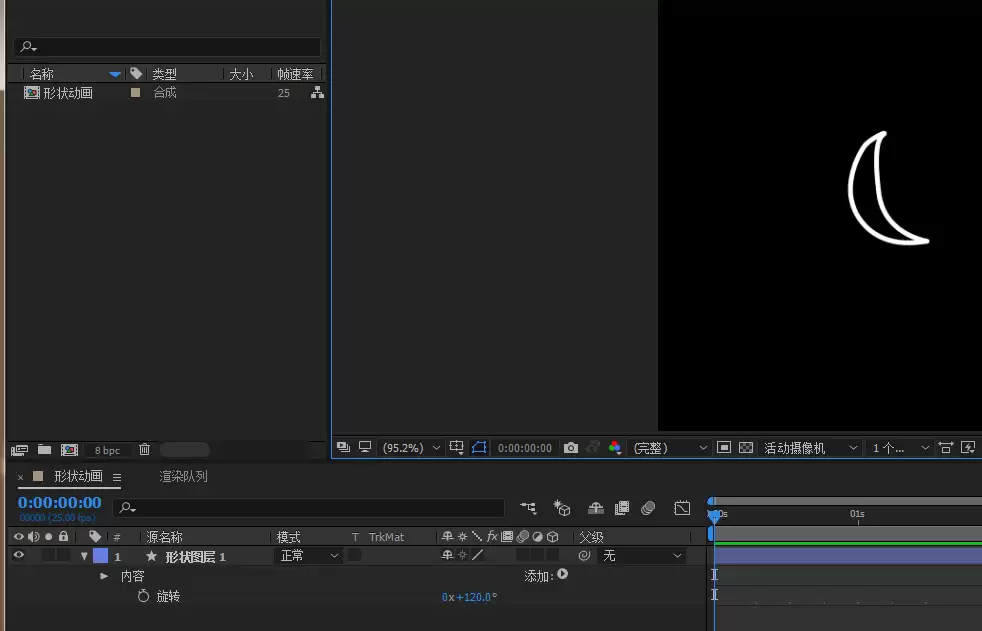Switch to the 渲染队列 tab
Image resolution: width=982 pixels, height=631 pixels.
[183, 476]
